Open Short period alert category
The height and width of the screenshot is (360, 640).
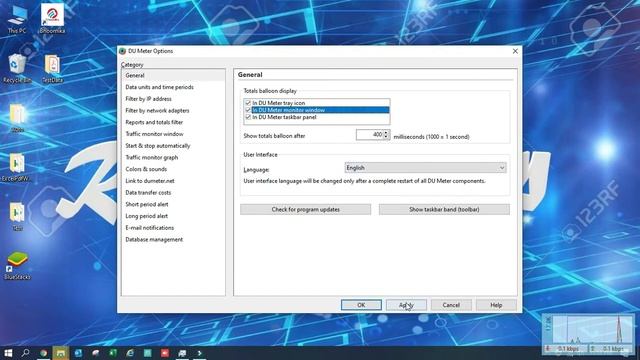(x=173, y=204)
